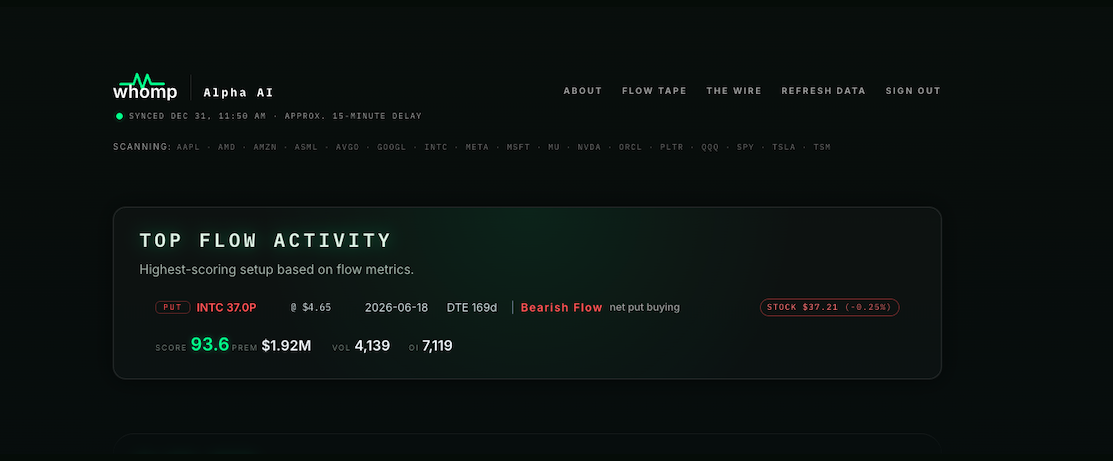Open the FLOW TAPE page
1113x461 pixels.
(x=654, y=91)
